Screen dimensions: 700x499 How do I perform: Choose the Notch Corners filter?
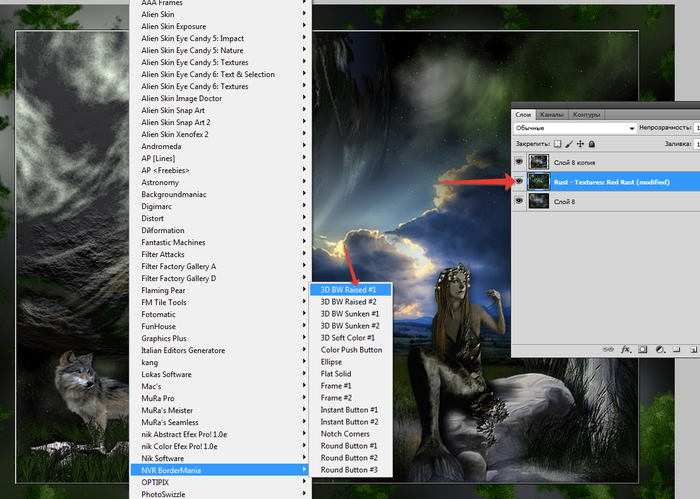350,434
